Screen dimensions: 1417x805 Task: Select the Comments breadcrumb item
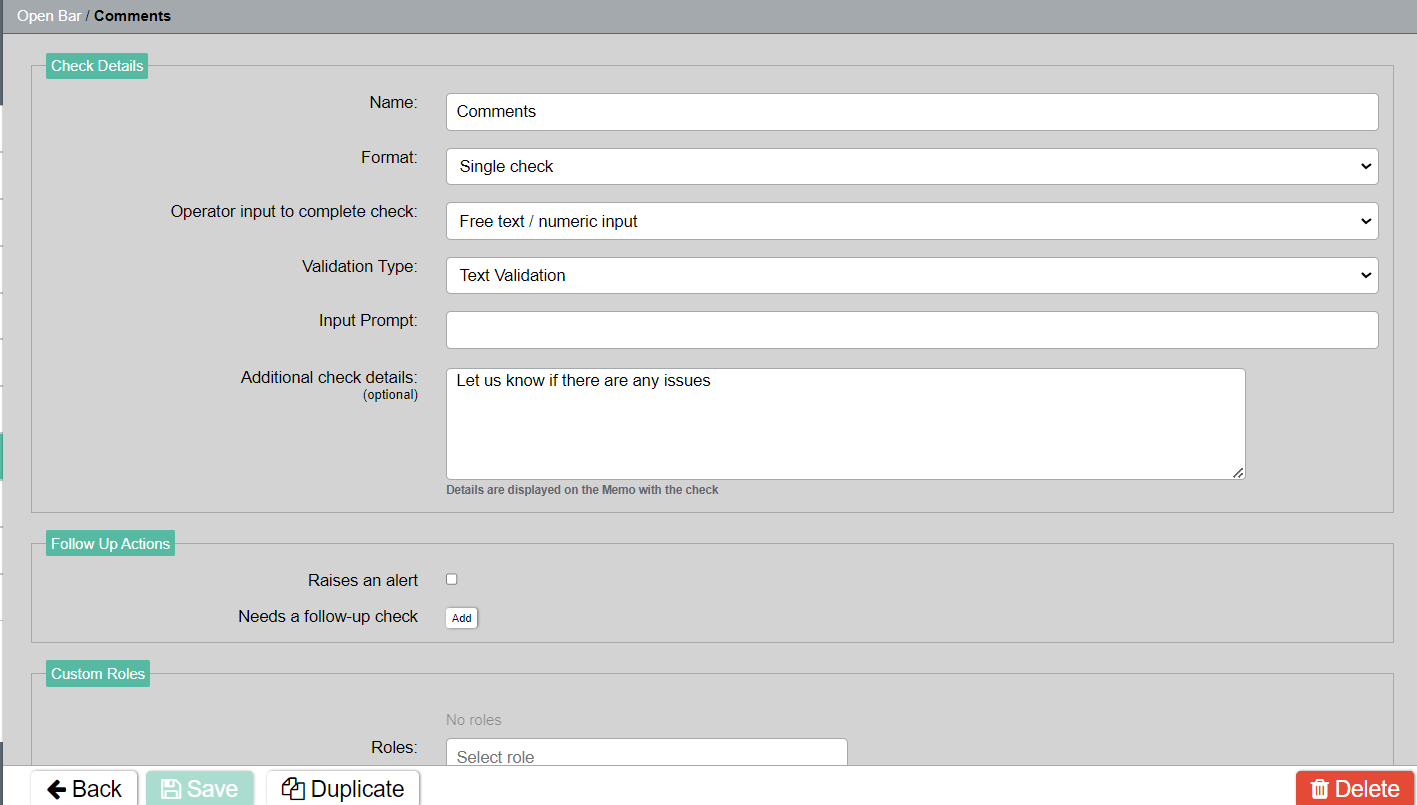[x=132, y=16]
